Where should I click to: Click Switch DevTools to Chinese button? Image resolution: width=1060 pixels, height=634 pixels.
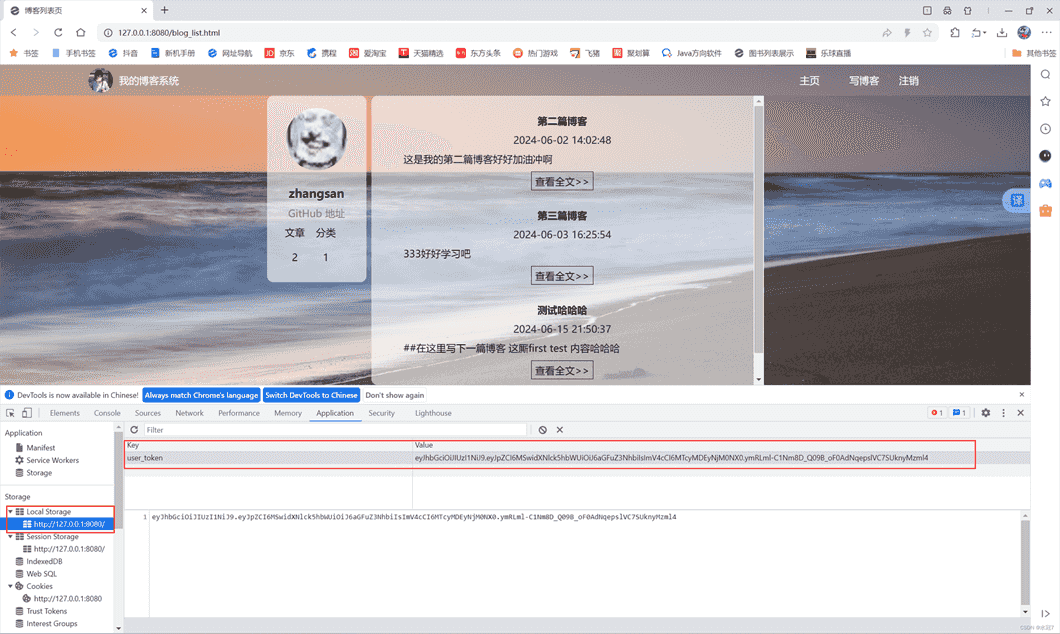click(x=313, y=395)
